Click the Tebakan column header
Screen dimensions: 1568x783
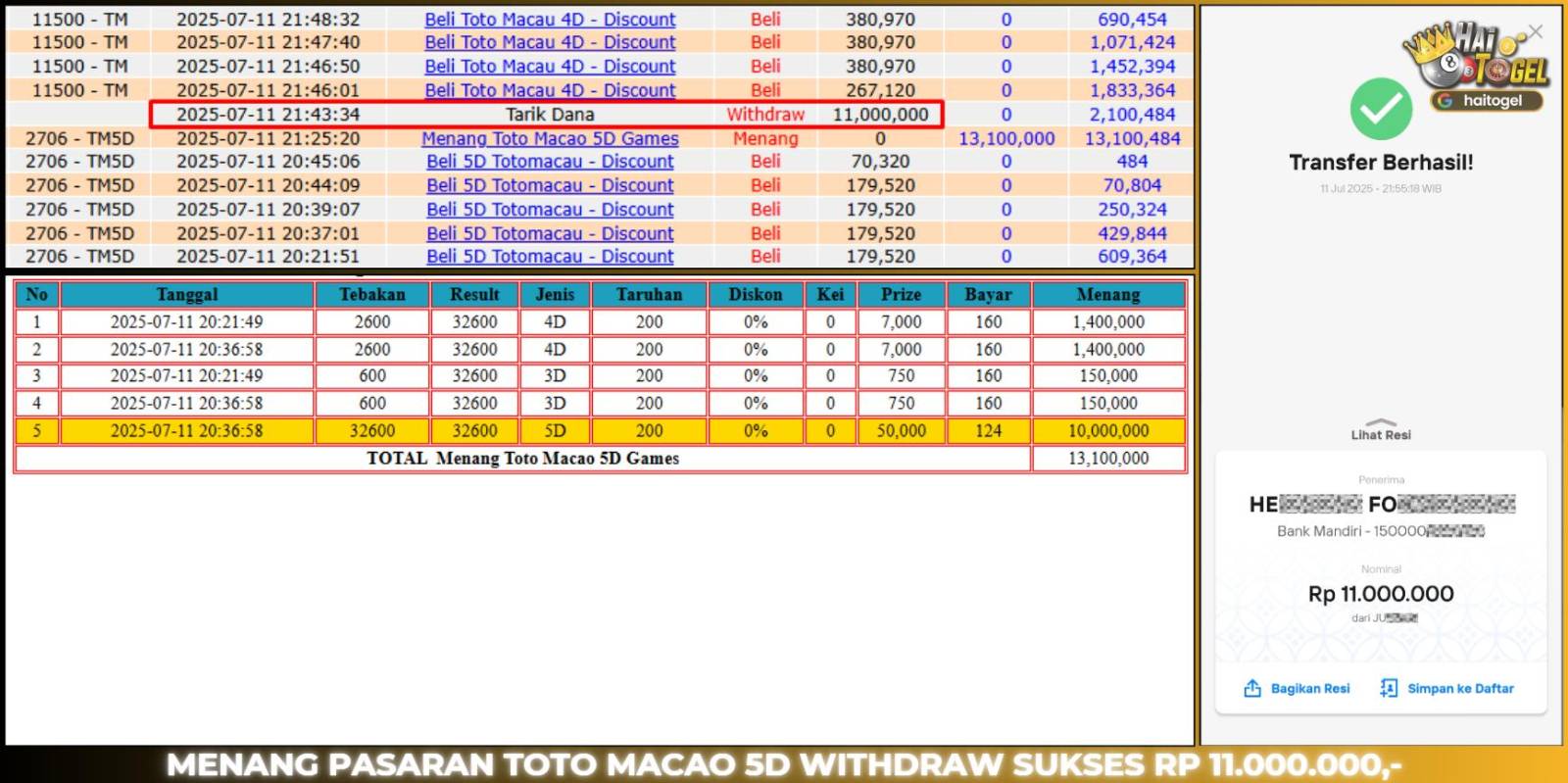tap(372, 294)
